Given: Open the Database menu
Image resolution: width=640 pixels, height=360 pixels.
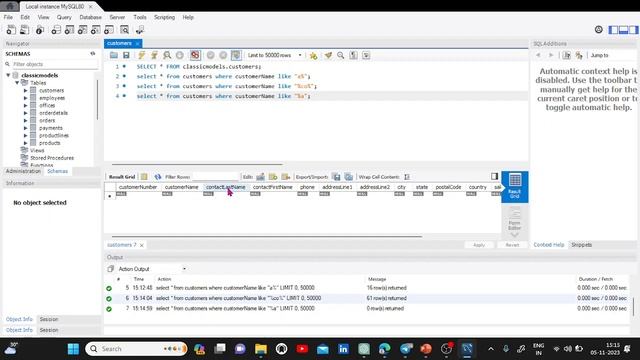Looking at the screenshot, I should 90,17.
